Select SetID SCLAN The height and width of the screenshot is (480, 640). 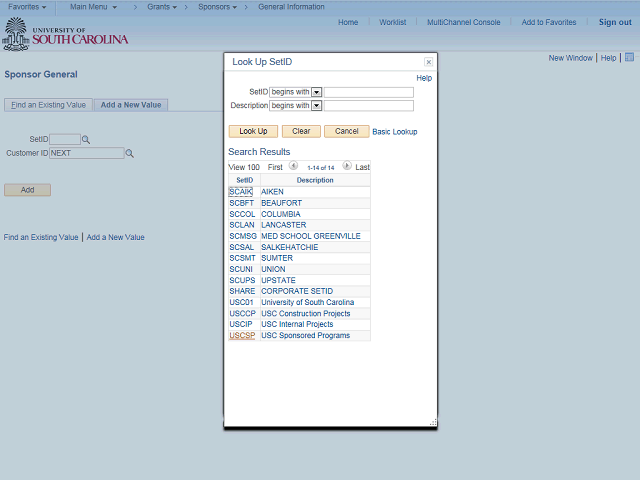(x=242, y=225)
